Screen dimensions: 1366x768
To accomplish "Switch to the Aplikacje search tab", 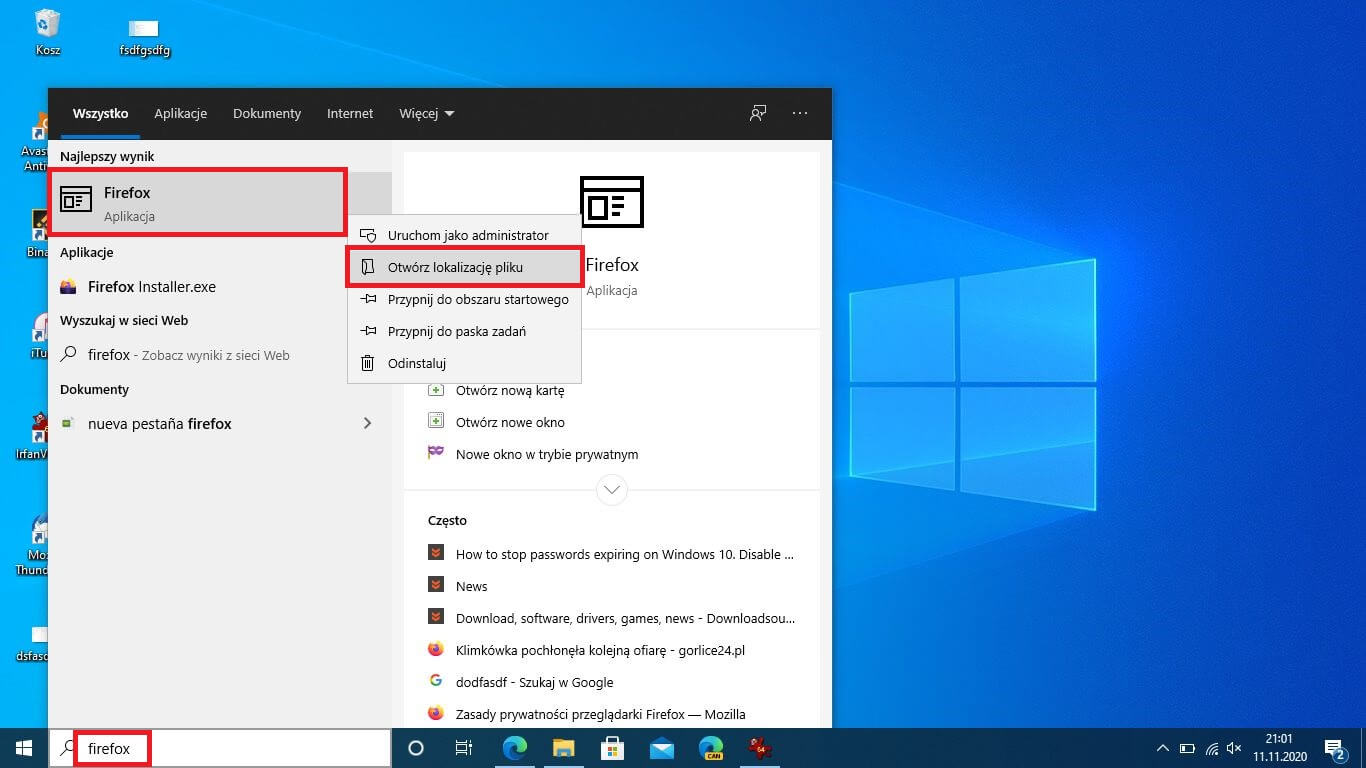I will point(180,114).
